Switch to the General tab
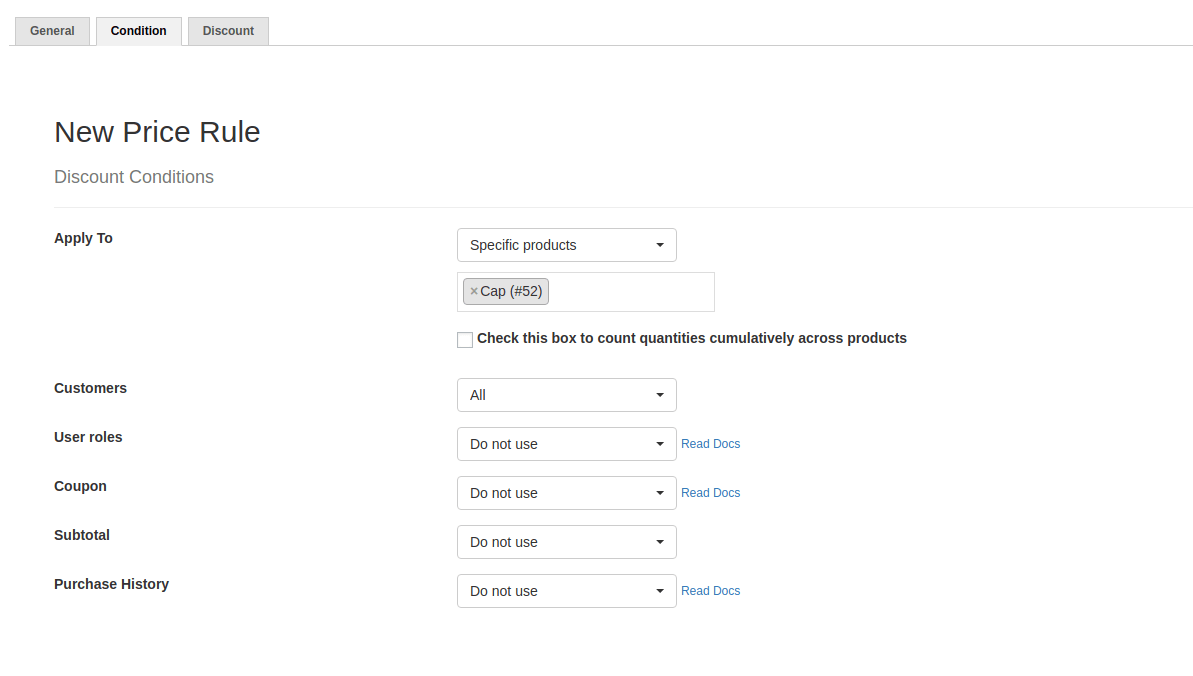Image resolution: width=1193 pixels, height=676 pixels. tap(52, 31)
